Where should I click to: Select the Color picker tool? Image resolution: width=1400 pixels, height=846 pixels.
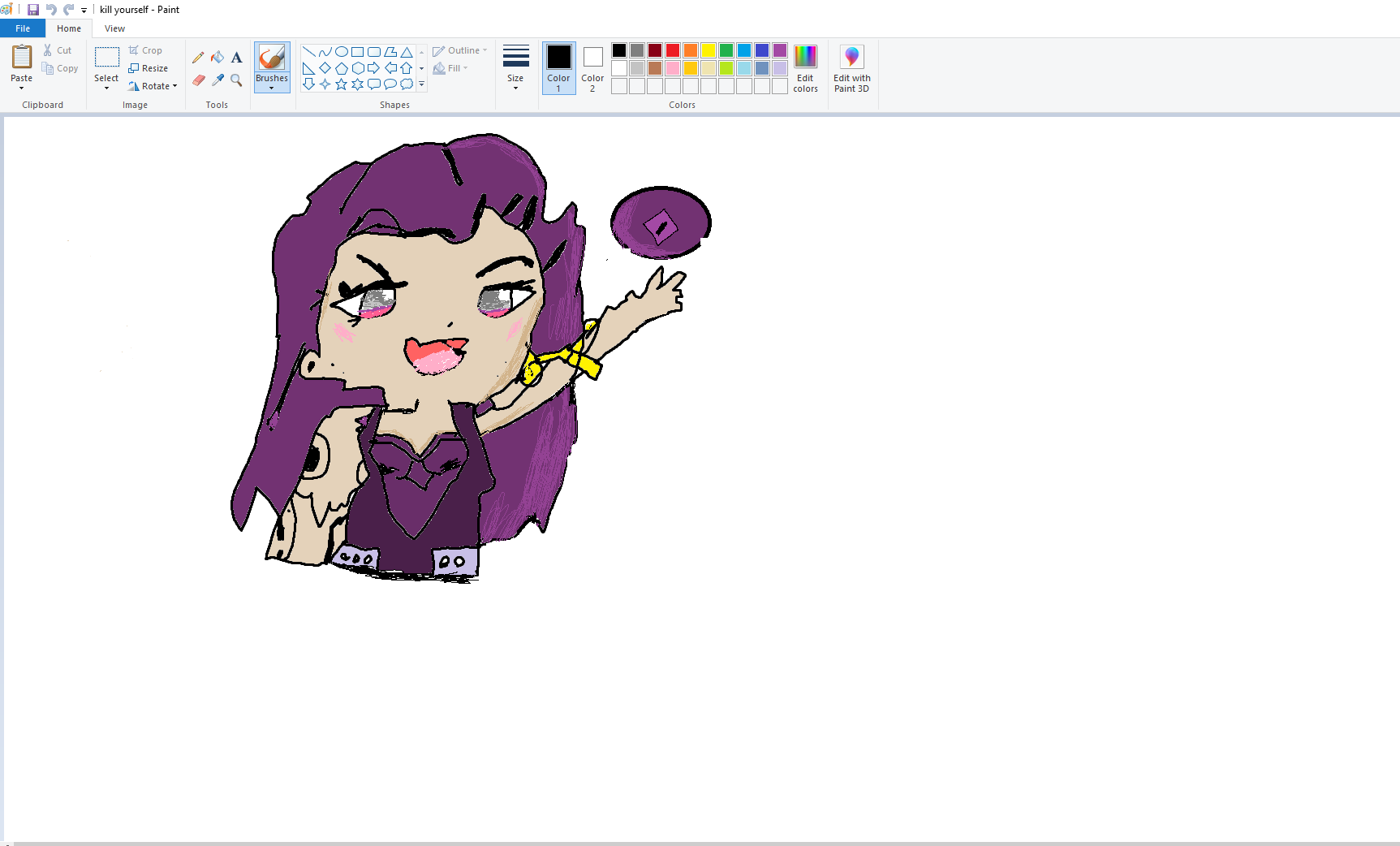(218, 80)
